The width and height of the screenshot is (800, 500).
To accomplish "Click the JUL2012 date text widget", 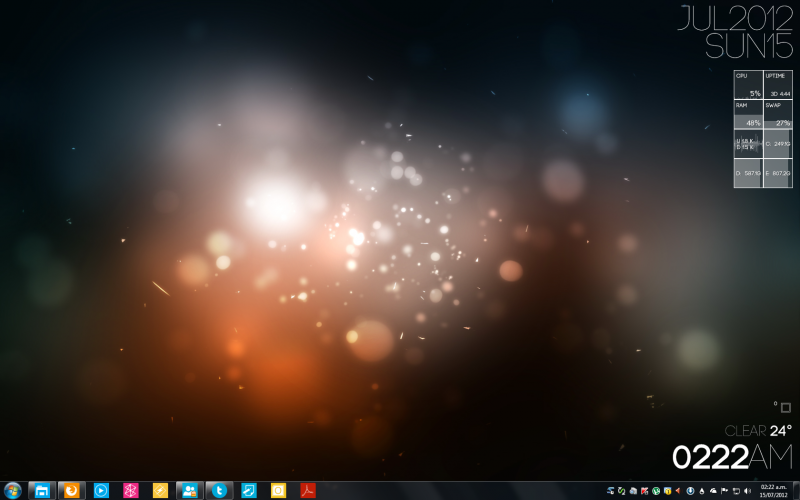I will 735,18.
